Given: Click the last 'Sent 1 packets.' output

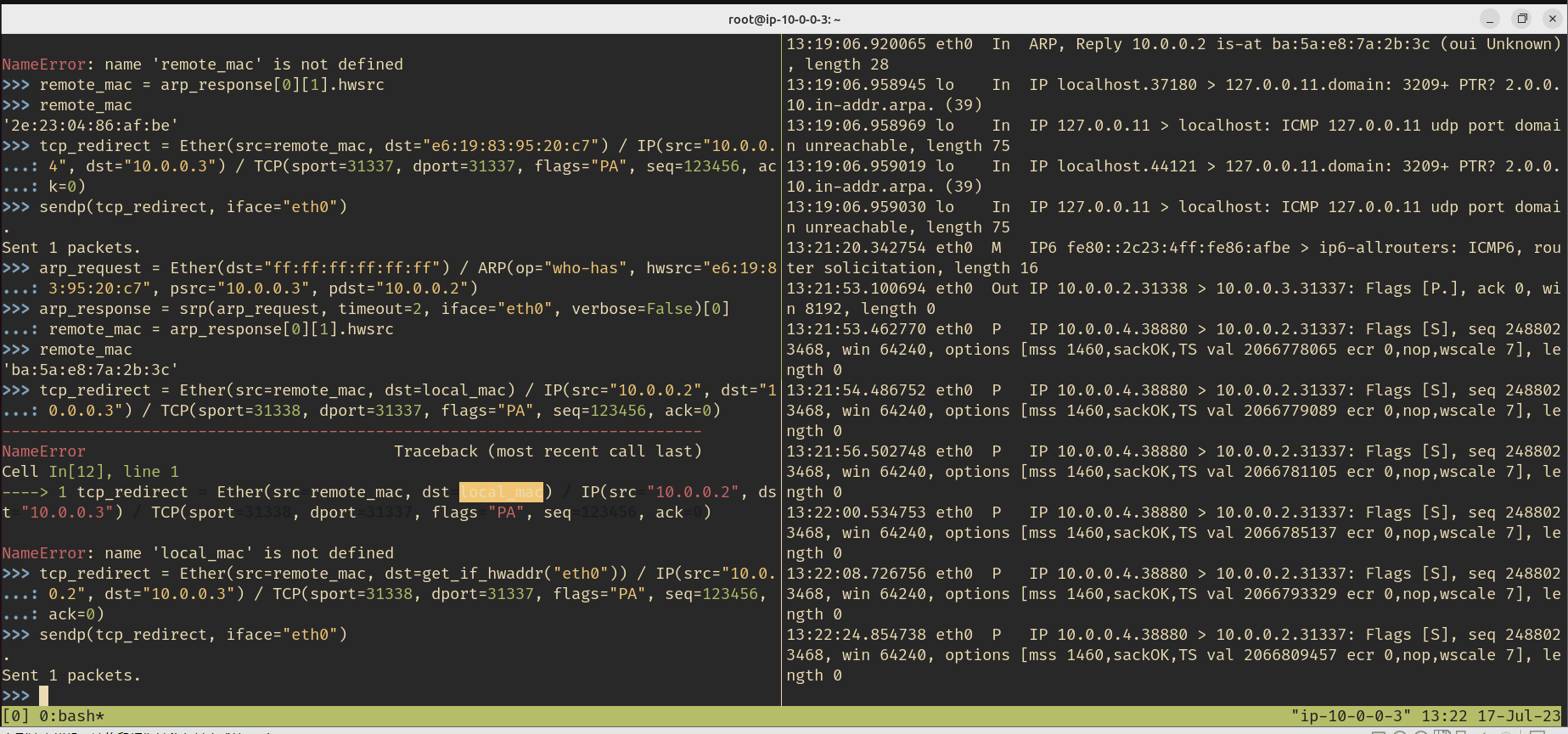Looking at the screenshot, I should coord(71,675).
